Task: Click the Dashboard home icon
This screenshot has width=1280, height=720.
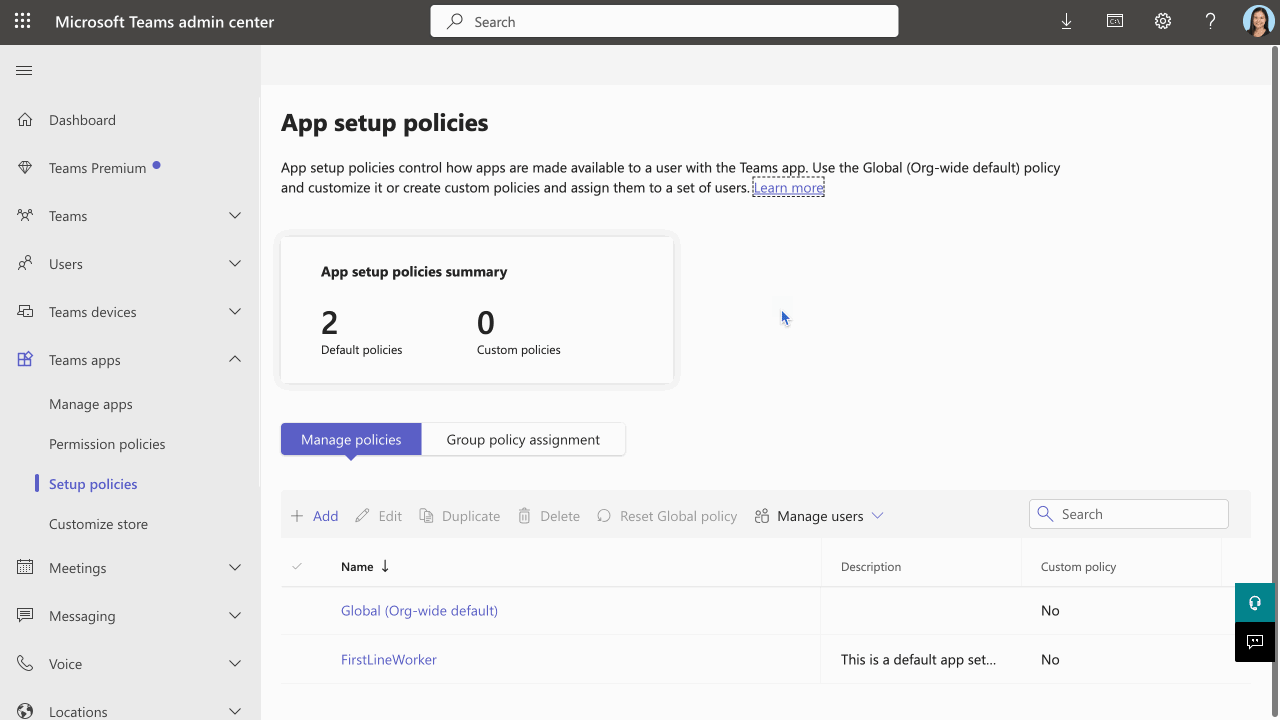Action: pos(25,120)
